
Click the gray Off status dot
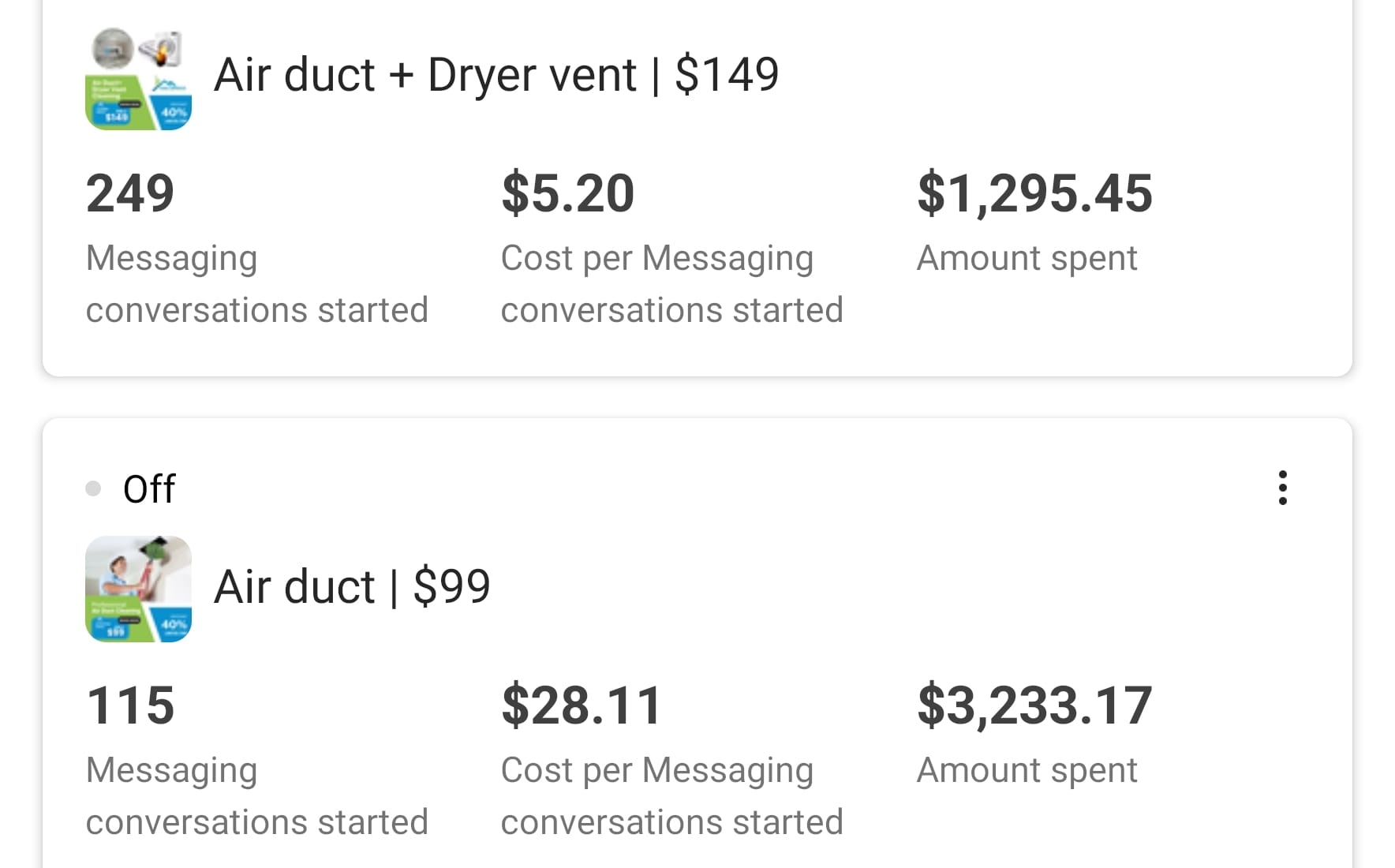tap(93, 488)
